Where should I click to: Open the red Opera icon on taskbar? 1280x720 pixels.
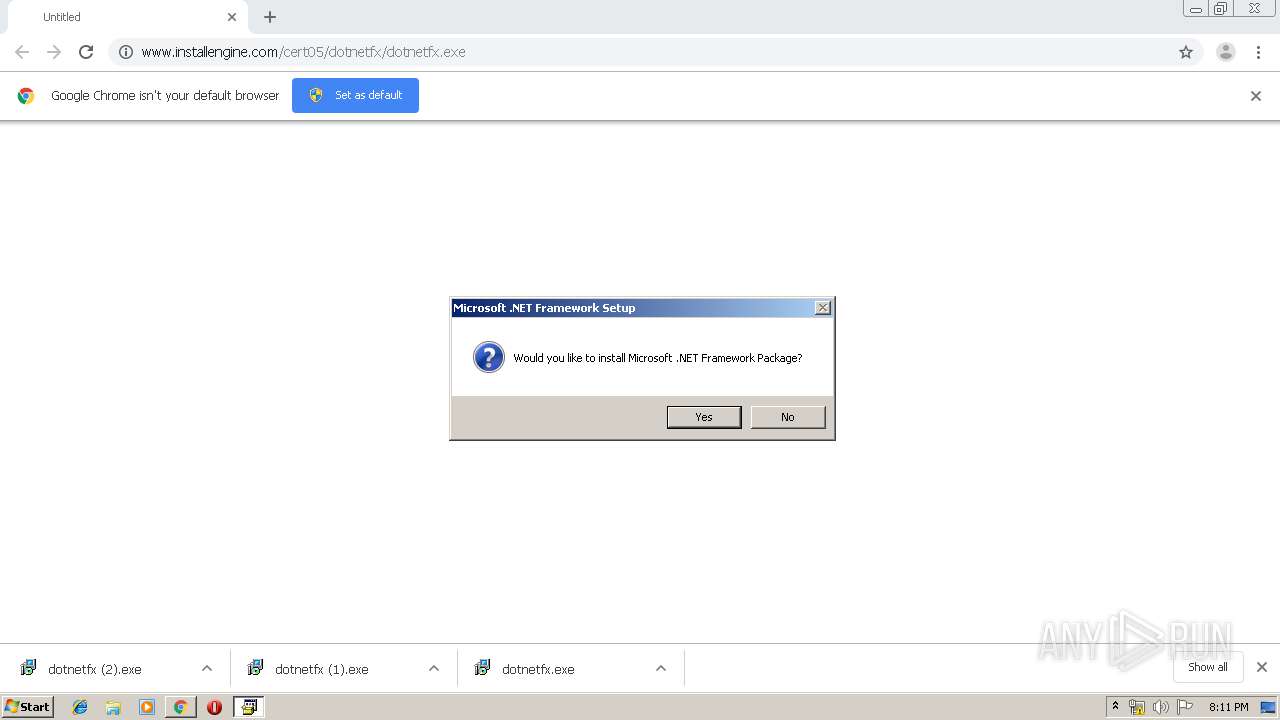click(x=214, y=707)
